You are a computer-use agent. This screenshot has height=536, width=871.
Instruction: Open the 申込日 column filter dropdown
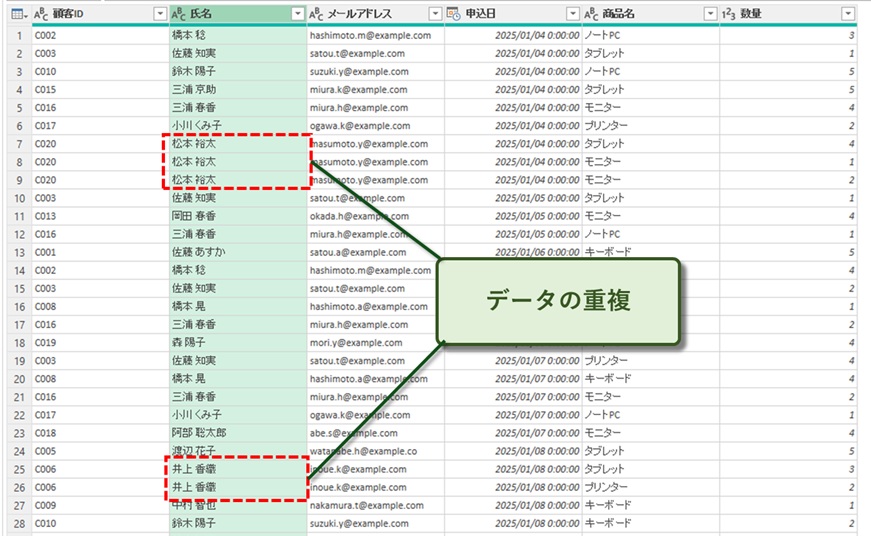point(572,14)
